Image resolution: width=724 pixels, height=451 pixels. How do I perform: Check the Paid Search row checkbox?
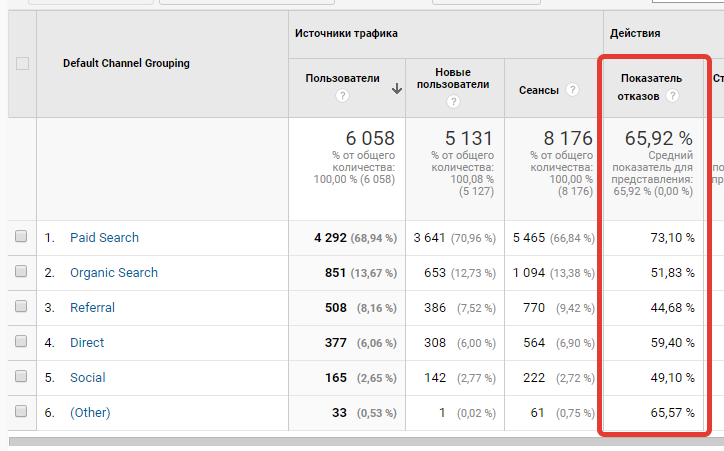(x=22, y=238)
